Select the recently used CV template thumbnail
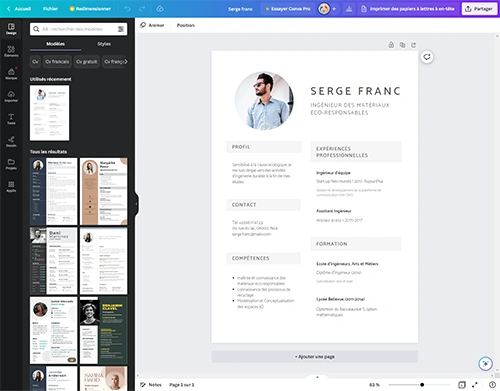Viewport: 500px width, 391px height. tap(50, 113)
